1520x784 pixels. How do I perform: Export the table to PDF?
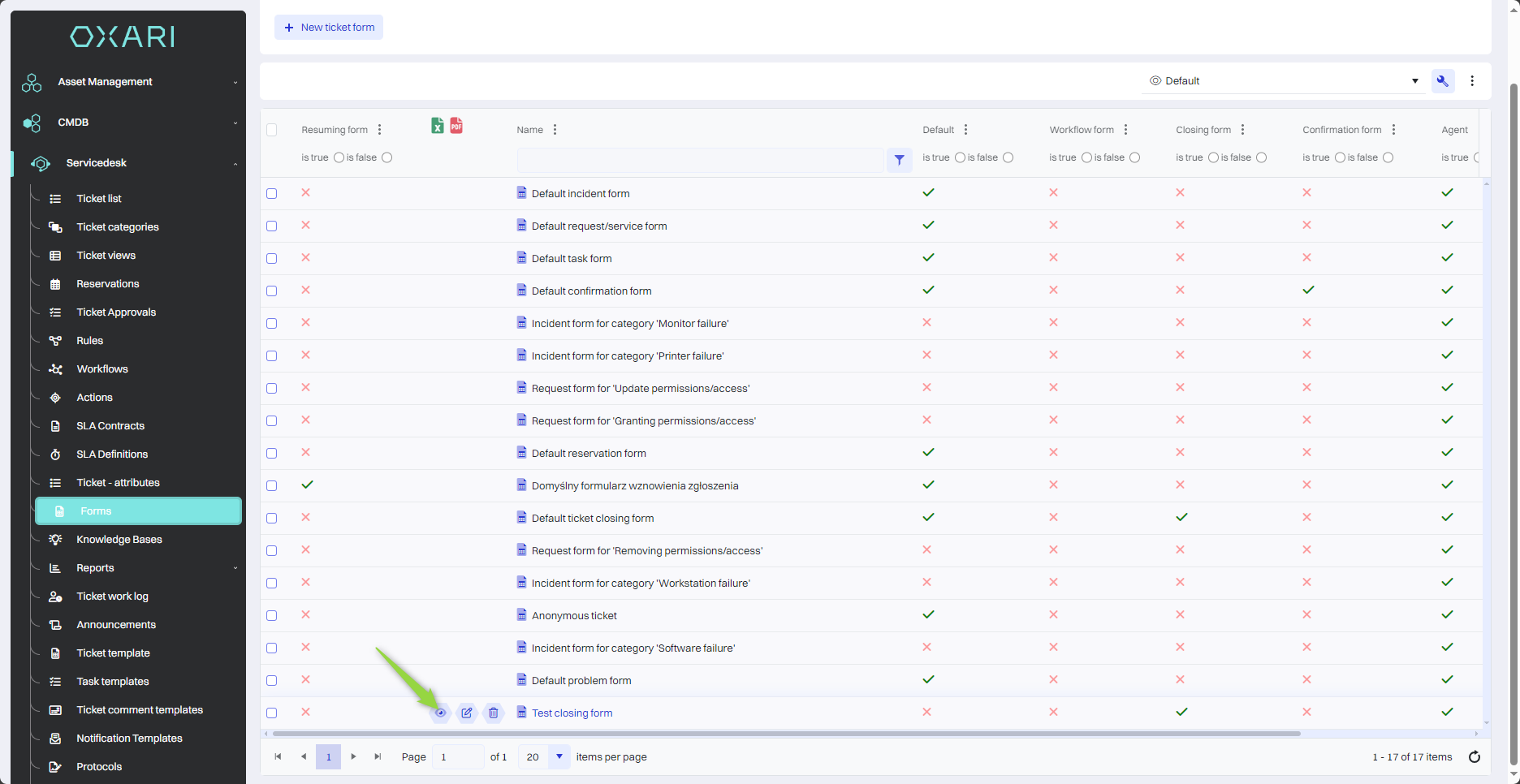coord(456,126)
